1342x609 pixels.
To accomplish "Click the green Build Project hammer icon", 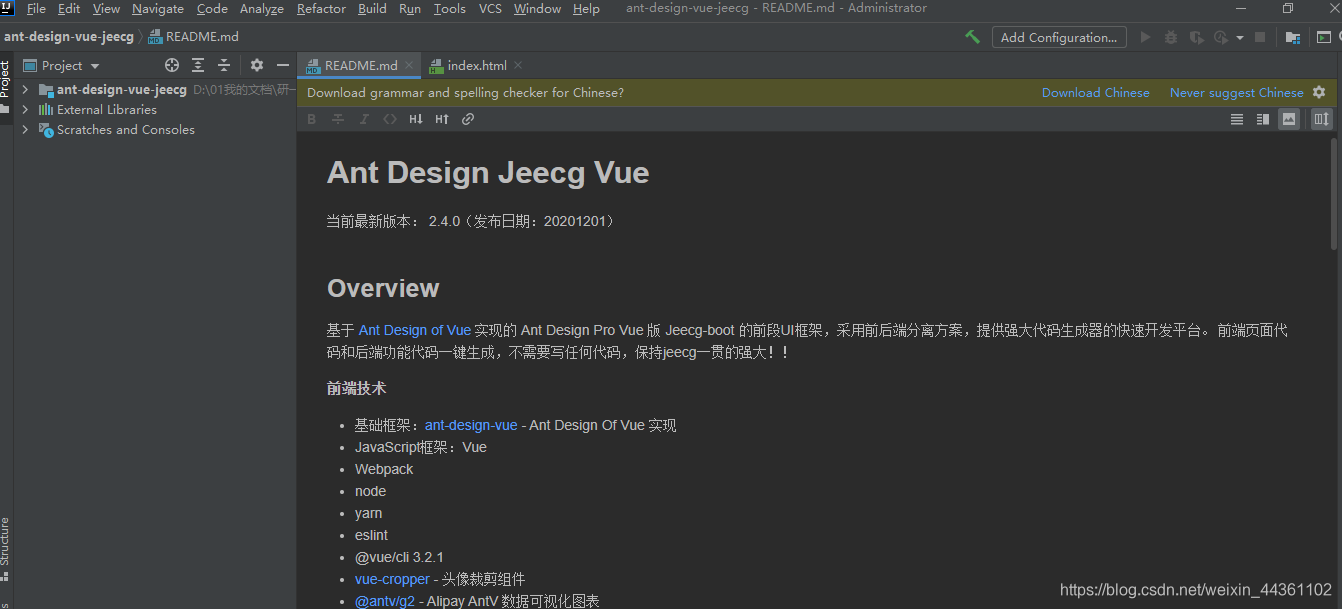I will pyautogui.click(x=972, y=37).
